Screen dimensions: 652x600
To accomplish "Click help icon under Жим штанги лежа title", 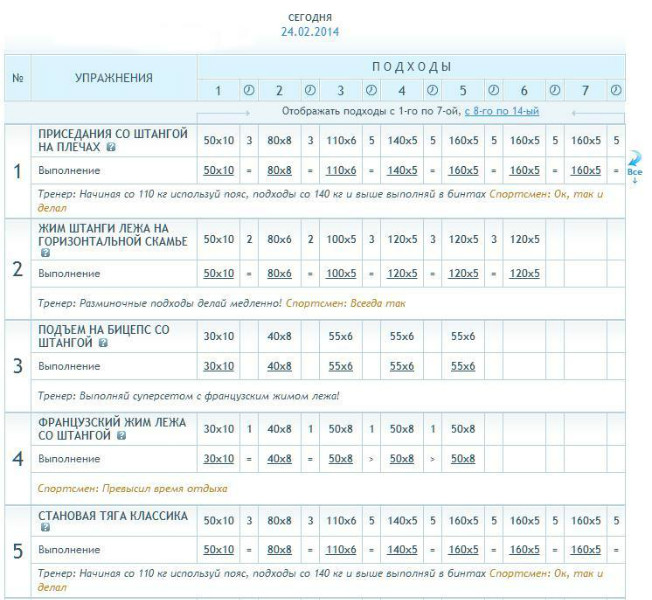I will [x=44, y=254].
